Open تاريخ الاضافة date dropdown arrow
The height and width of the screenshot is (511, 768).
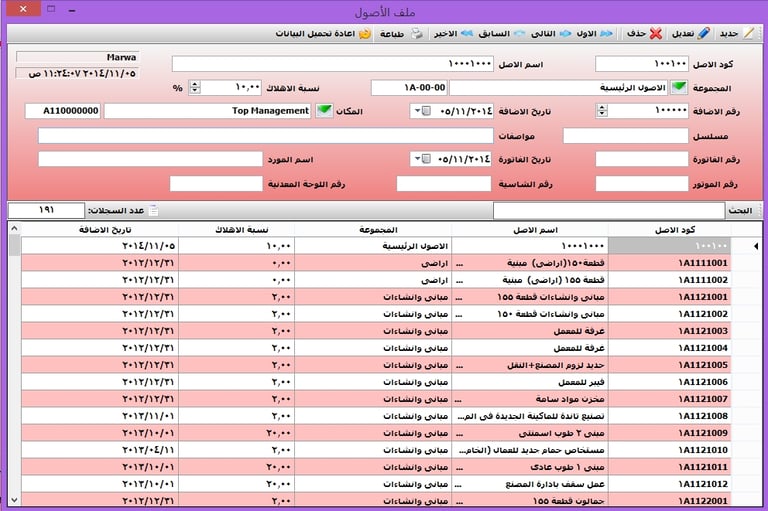(417, 111)
